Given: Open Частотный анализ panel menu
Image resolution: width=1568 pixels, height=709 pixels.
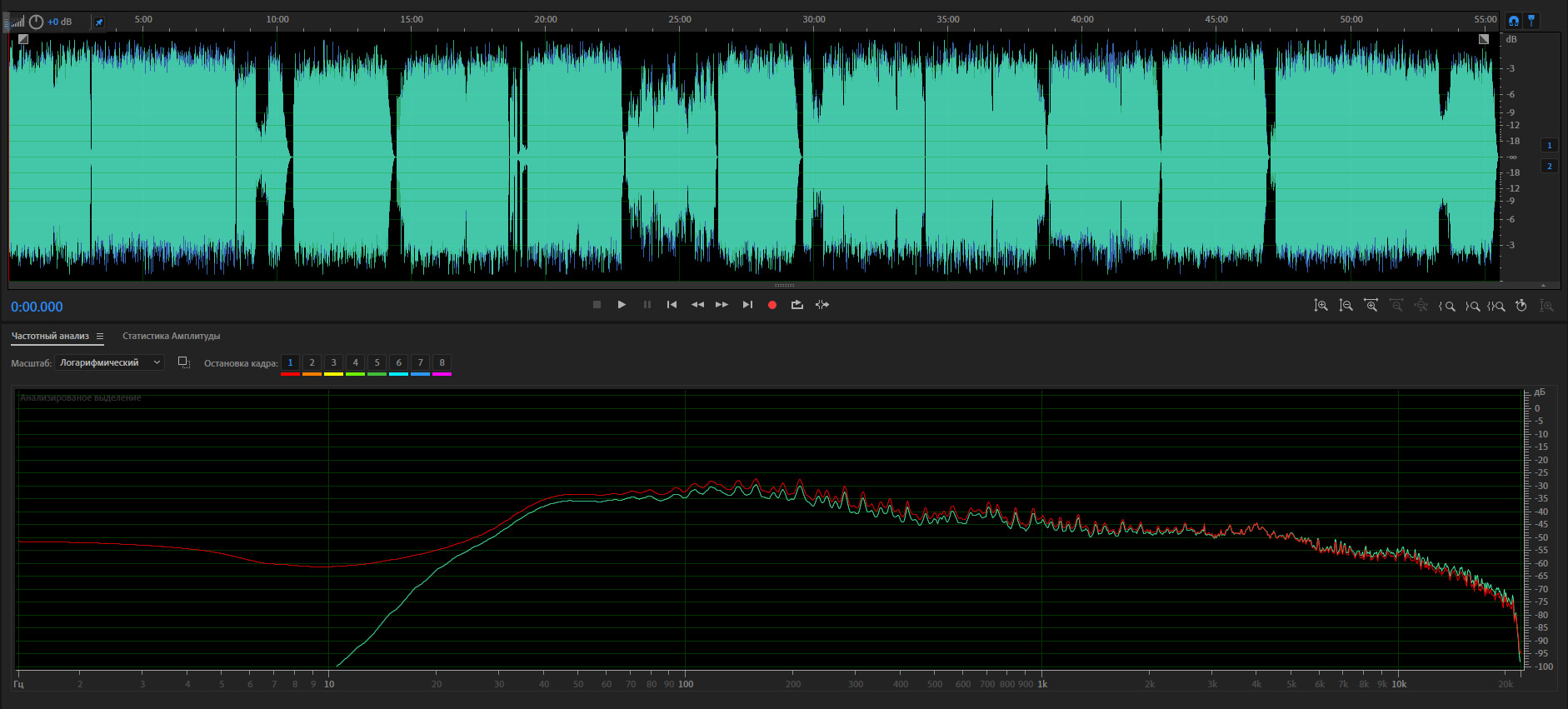Looking at the screenshot, I should point(100,337).
